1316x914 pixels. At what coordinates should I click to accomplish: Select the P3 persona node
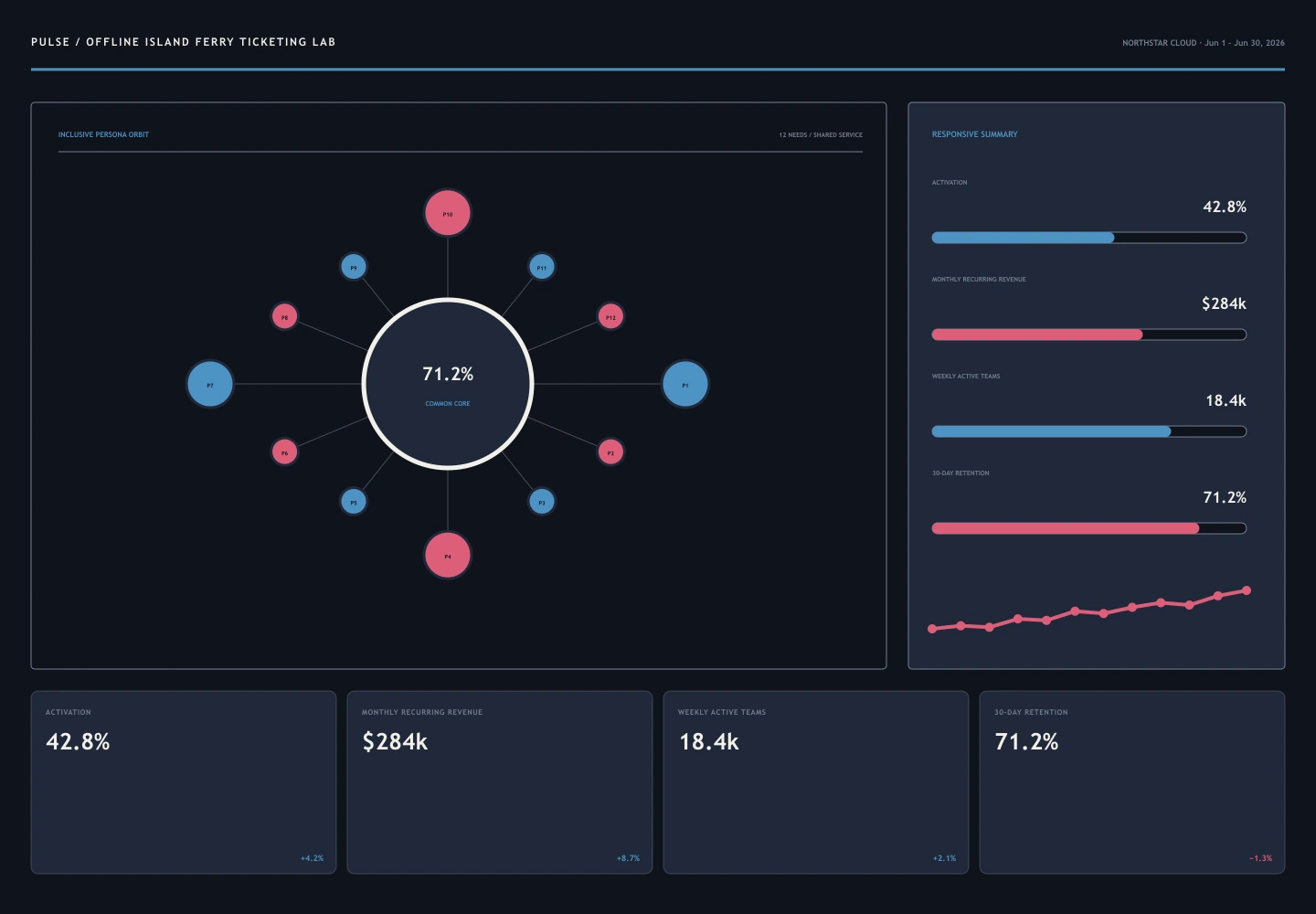point(542,502)
